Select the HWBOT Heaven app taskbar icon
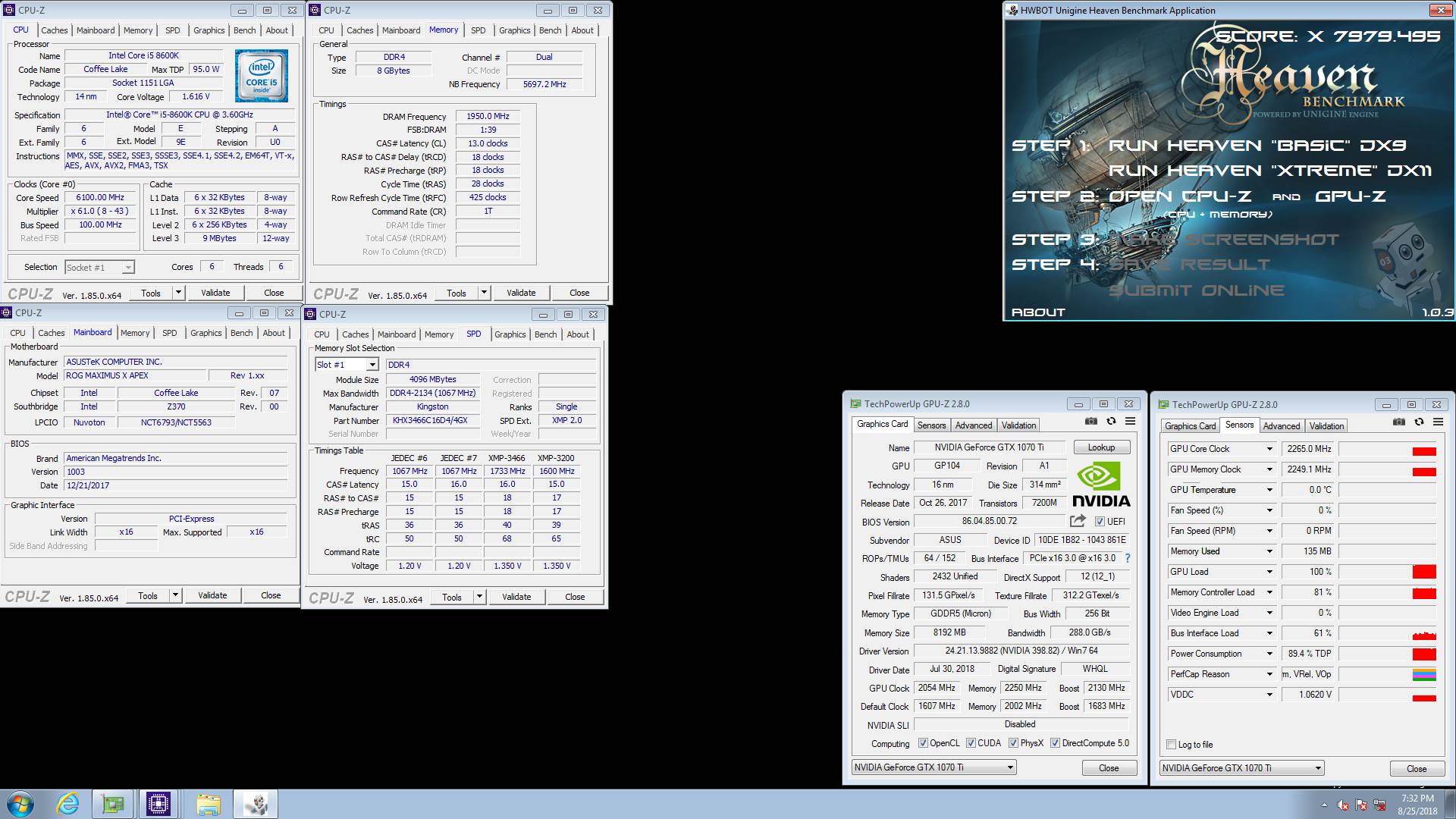 [x=256, y=804]
